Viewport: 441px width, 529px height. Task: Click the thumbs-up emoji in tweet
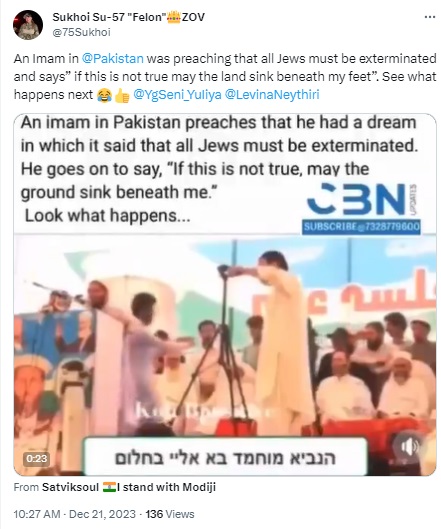coord(122,95)
